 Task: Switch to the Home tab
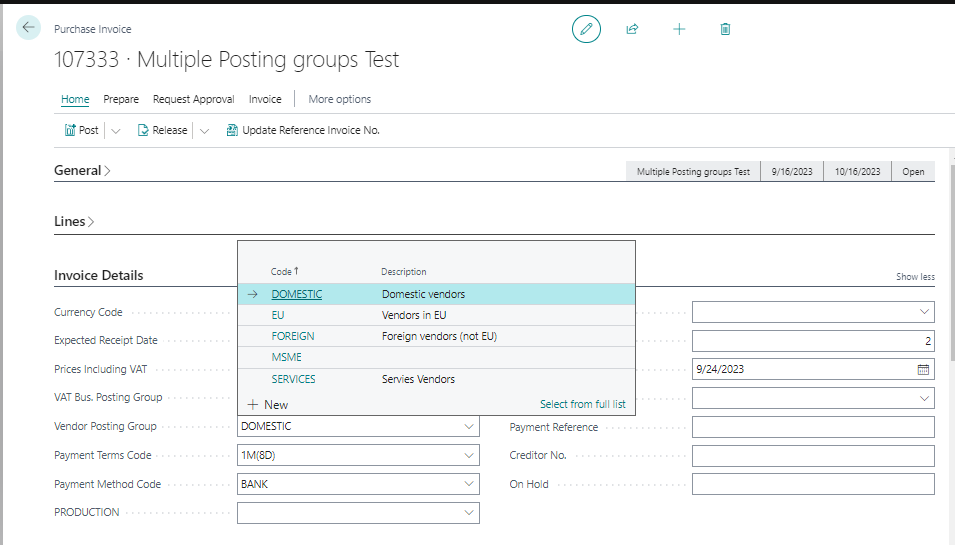[x=75, y=99]
